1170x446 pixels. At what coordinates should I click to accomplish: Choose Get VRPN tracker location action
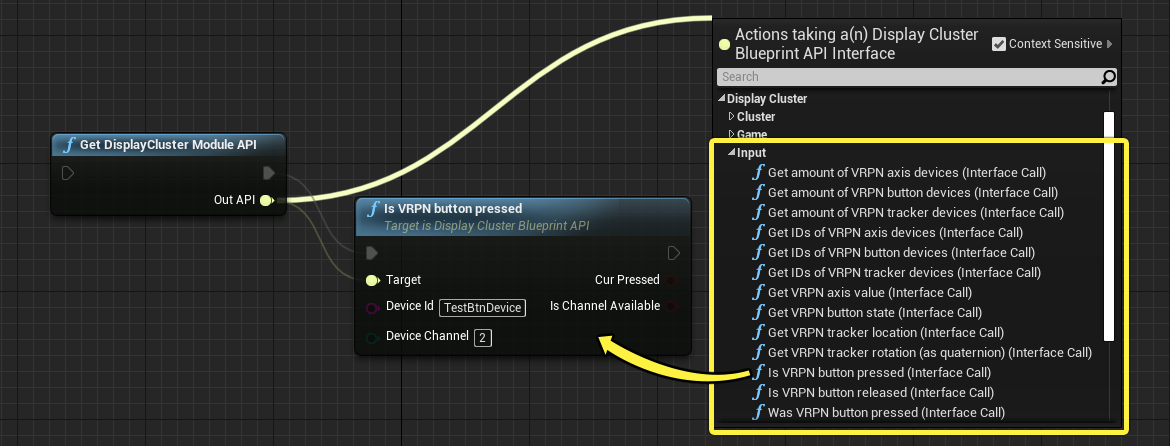point(878,333)
